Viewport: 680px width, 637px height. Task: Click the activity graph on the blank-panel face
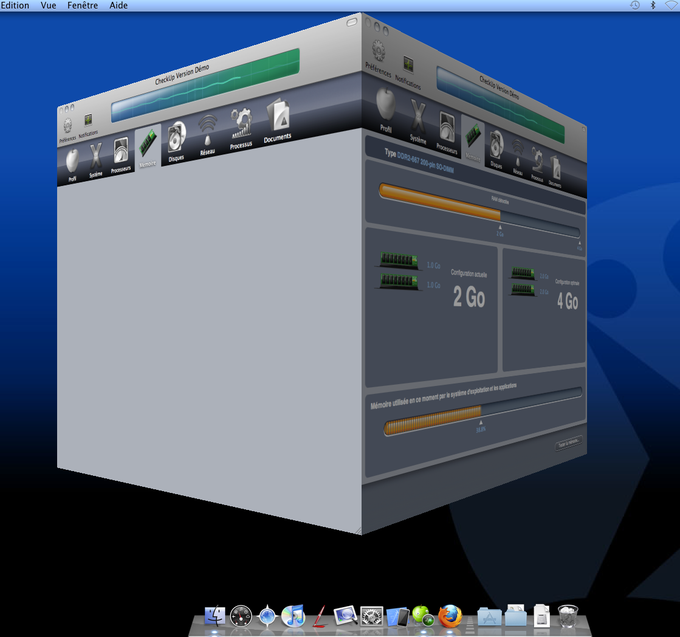(205, 85)
